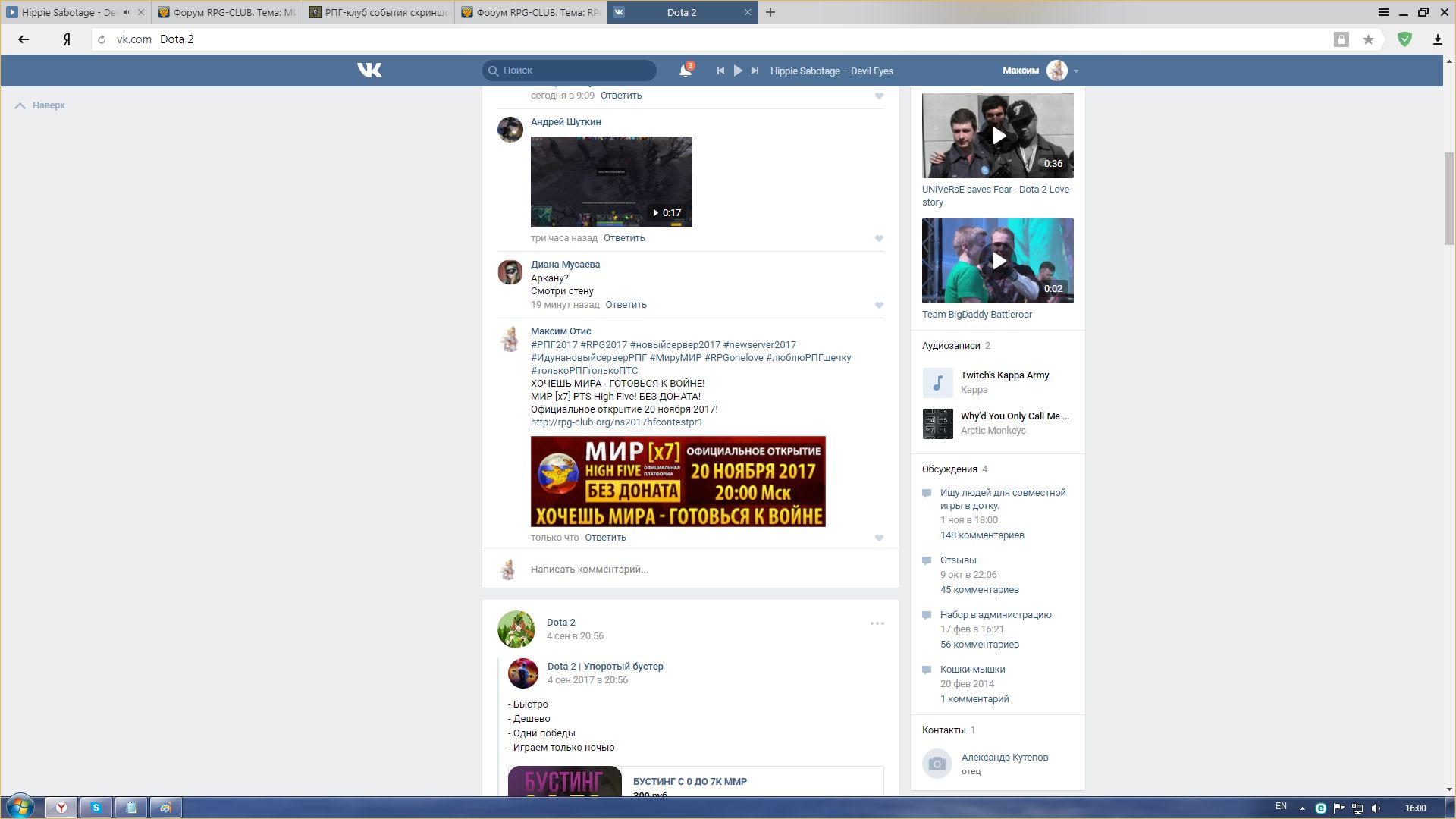Reply to Диана Мусаева's comment
Image resolution: width=1456 pixels, height=819 pixels.
point(626,305)
